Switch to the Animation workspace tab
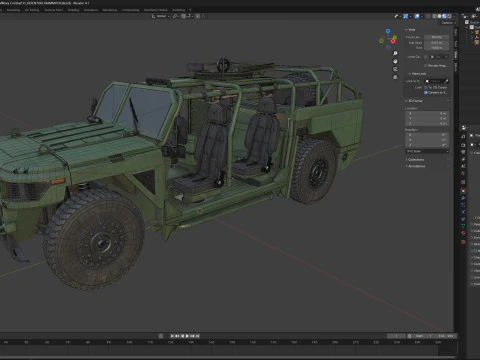This screenshot has height=360, width=480. pyautogui.click(x=91, y=10)
